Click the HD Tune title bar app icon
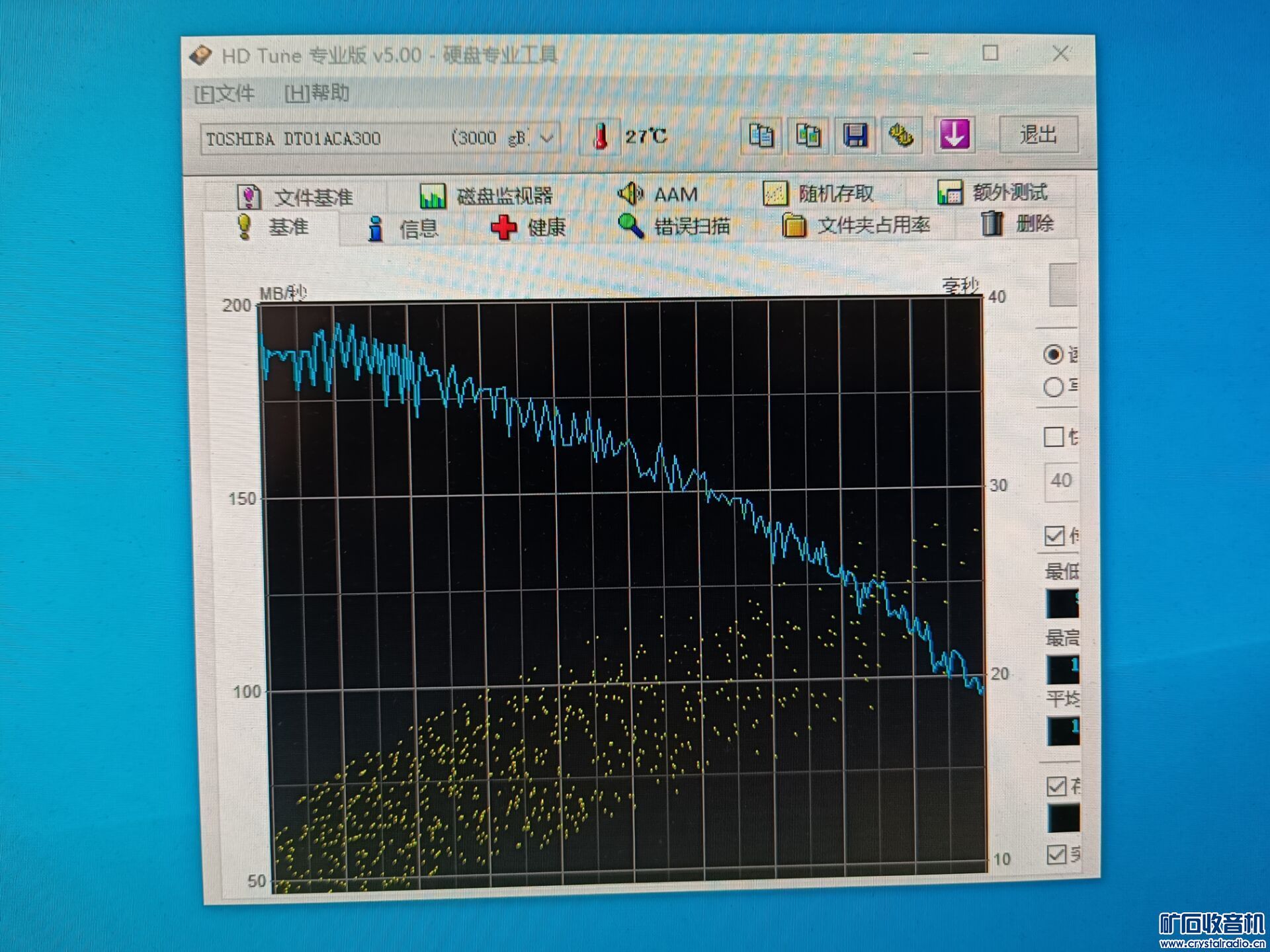Viewport: 1270px width, 952px height. pyautogui.click(x=201, y=55)
